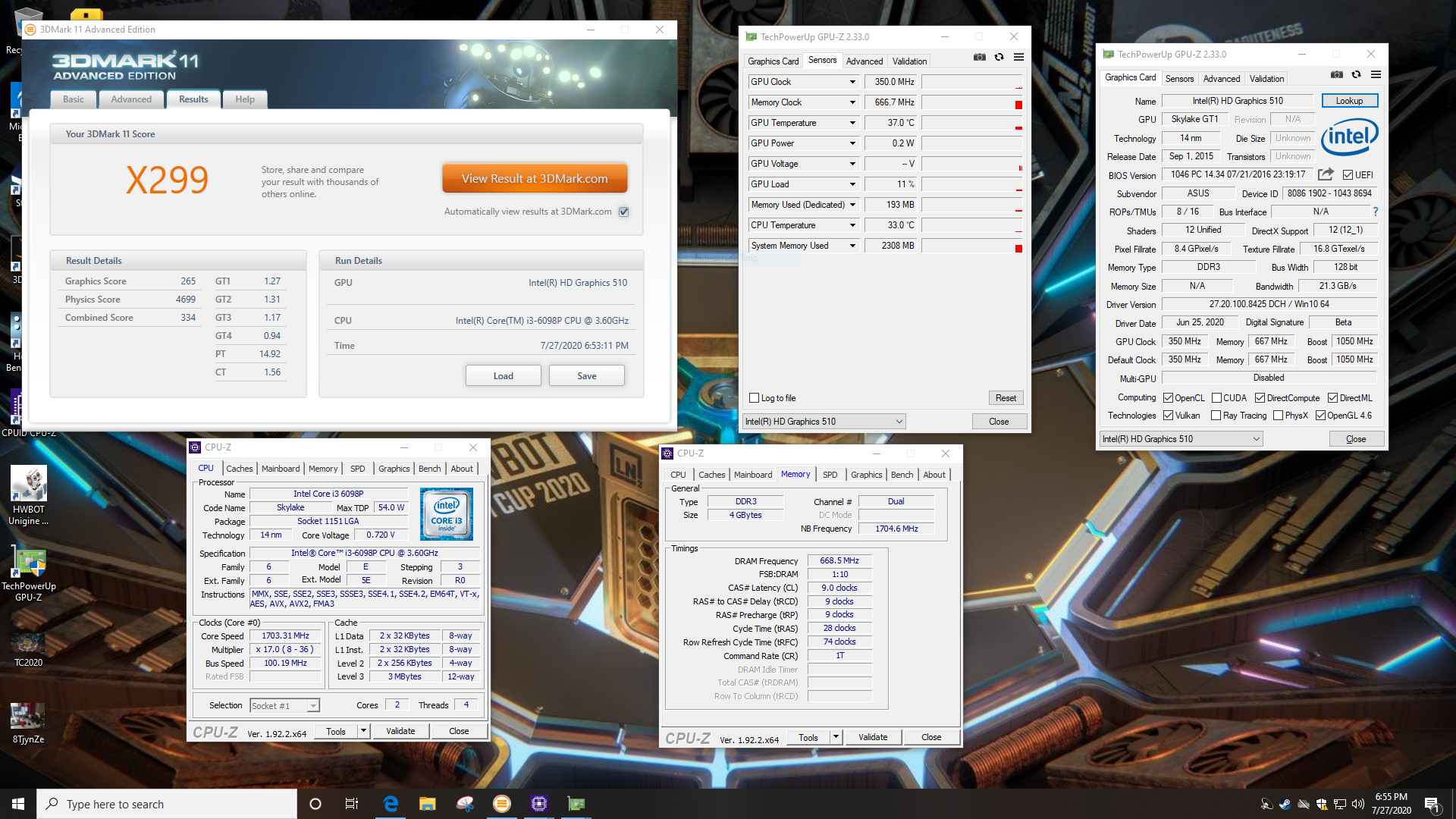Viewport: 1456px width, 819px height.
Task: Open 8TjynZe desktop icon
Action: pyautogui.click(x=29, y=723)
